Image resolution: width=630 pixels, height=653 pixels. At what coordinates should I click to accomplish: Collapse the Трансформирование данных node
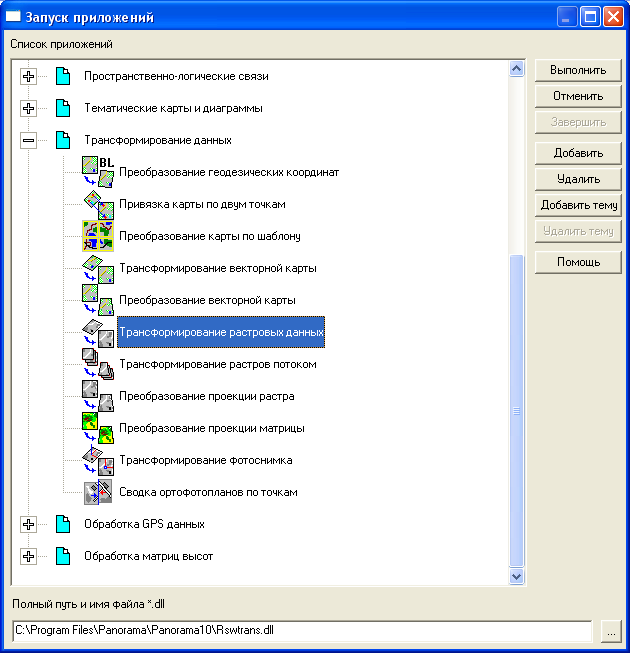tap(28, 140)
